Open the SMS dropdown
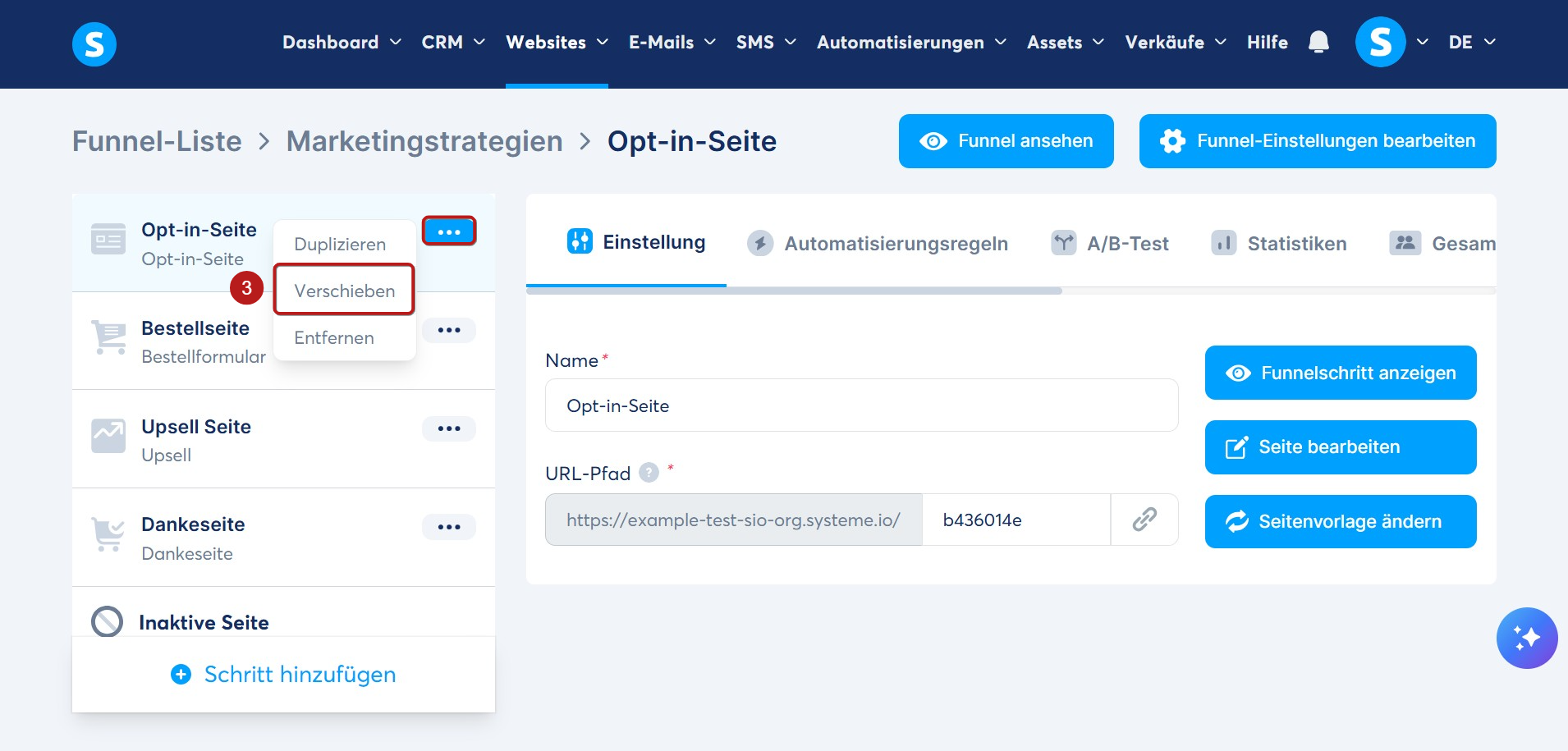 point(766,42)
